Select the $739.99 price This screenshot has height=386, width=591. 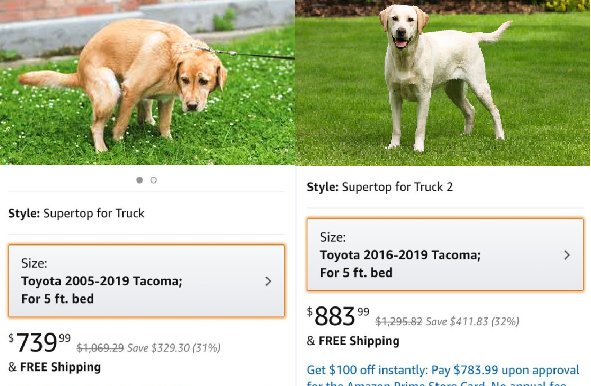click(40, 342)
